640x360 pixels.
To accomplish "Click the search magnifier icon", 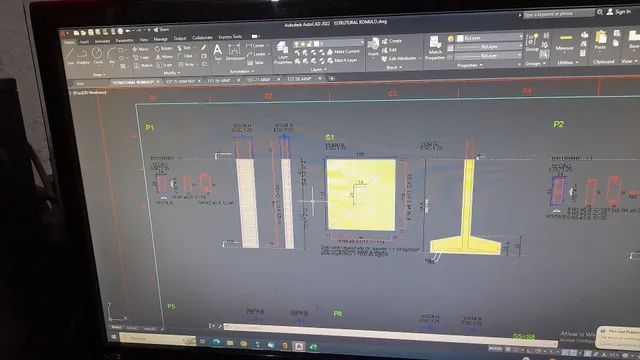I will point(600,12).
